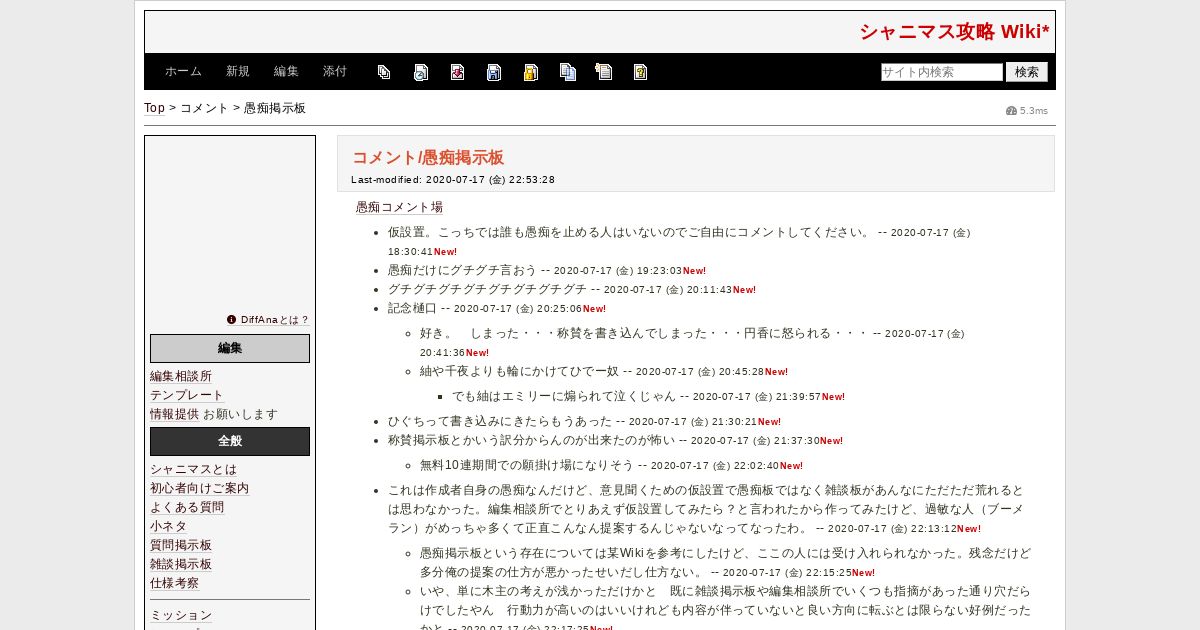Open 質問掲示板 in the sidebar
The width and height of the screenshot is (1200, 630).
[181, 546]
